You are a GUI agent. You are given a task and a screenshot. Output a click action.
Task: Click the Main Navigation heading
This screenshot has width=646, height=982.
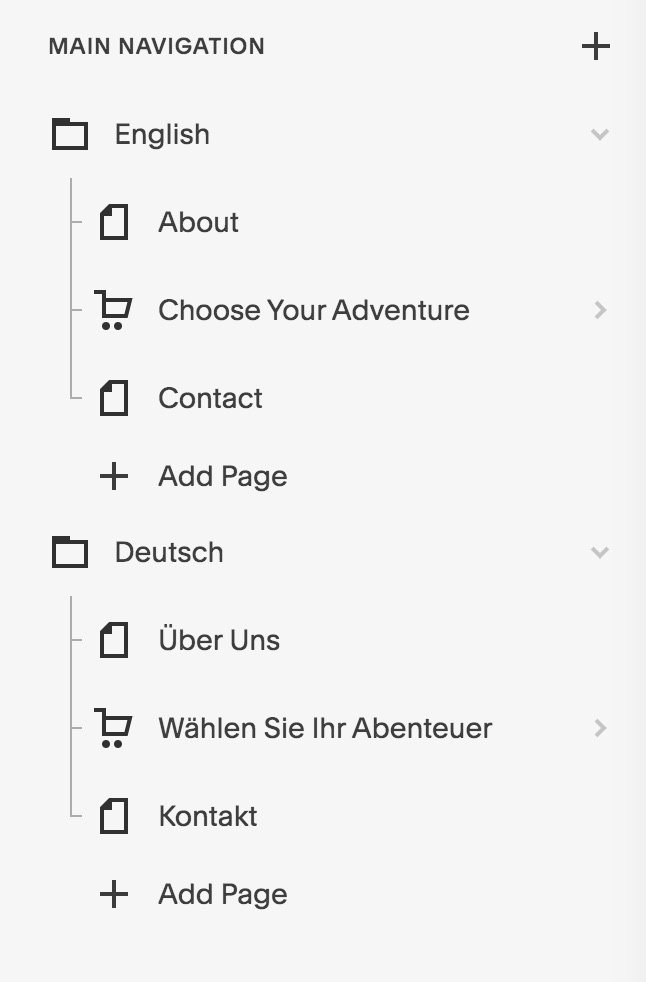click(x=156, y=46)
